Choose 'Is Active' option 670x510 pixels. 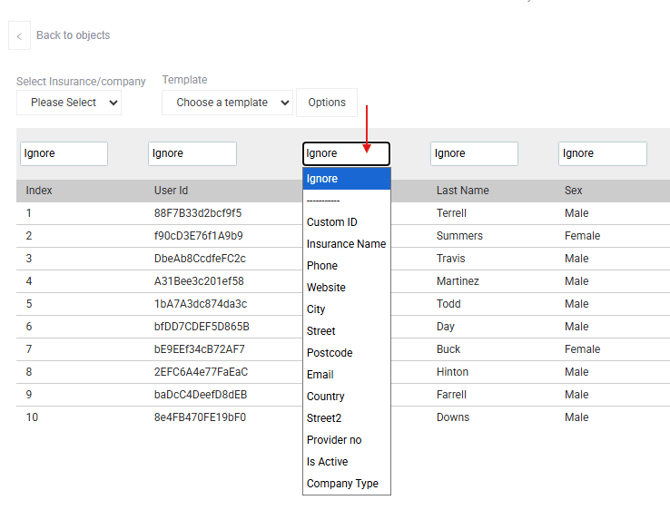pos(347,462)
